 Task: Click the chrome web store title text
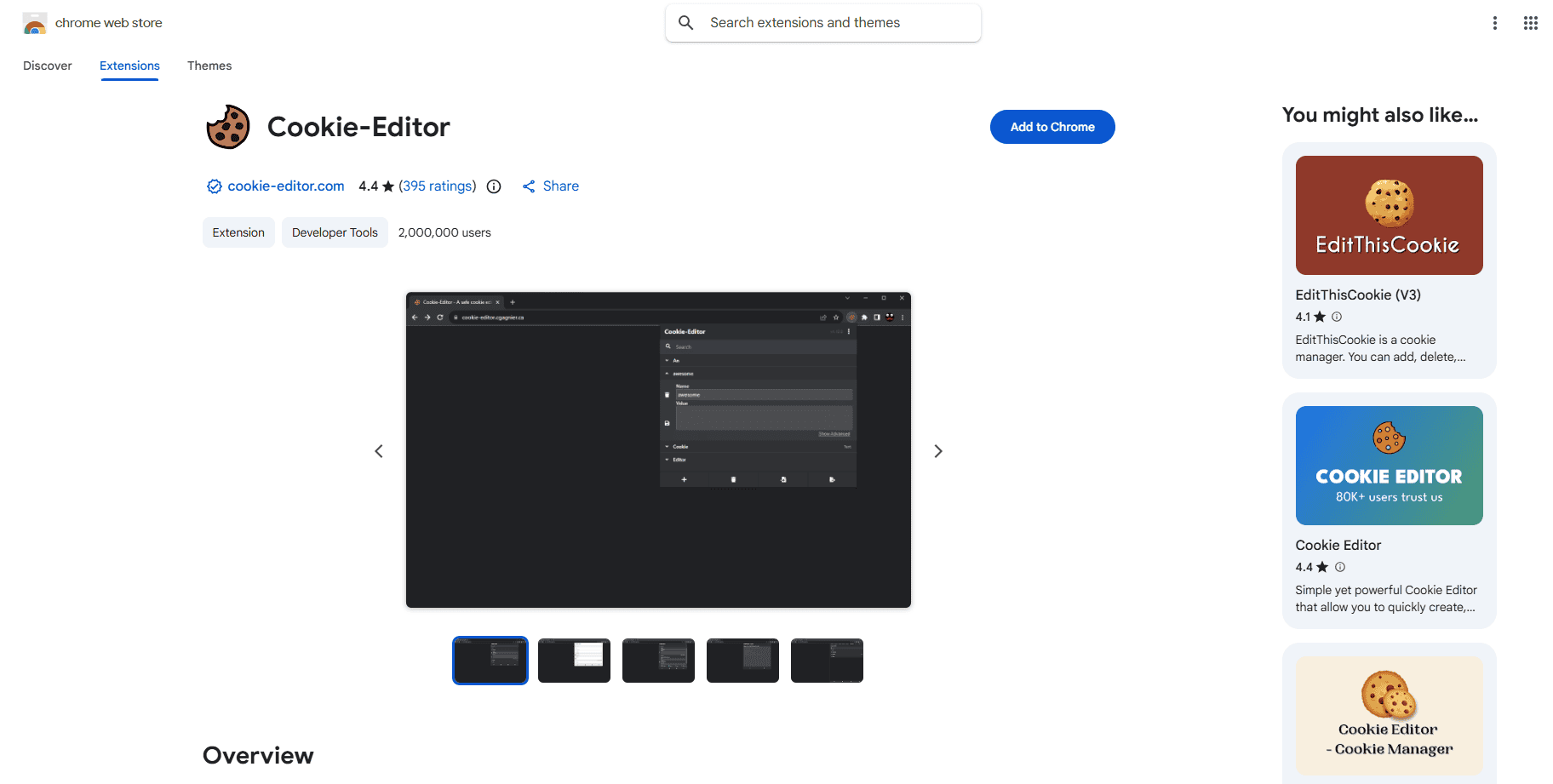[x=109, y=23]
